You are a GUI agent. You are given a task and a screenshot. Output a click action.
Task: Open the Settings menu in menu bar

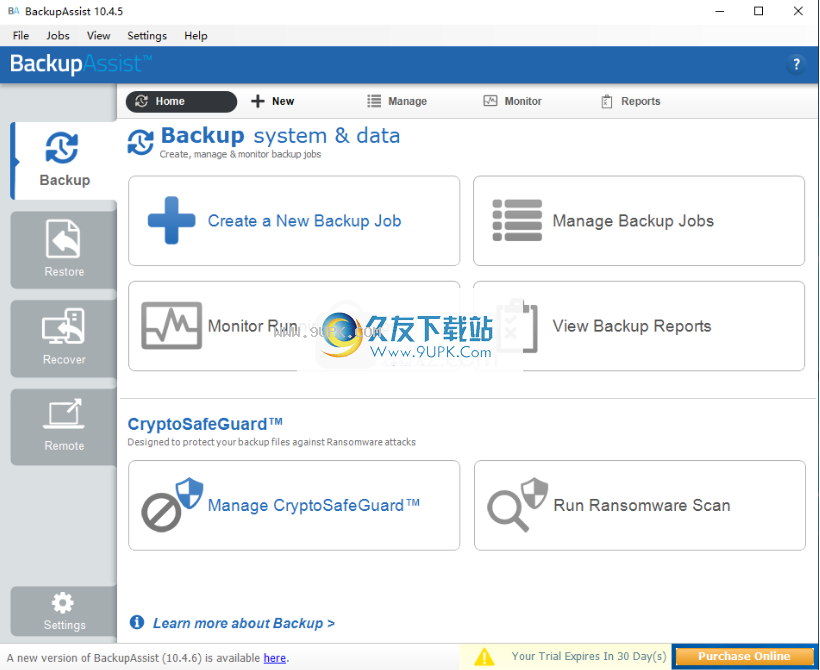tap(147, 36)
